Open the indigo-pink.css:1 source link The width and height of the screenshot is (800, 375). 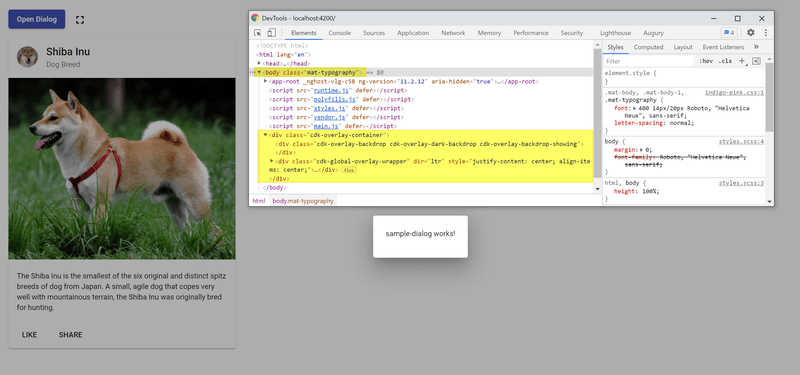click(x=734, y=93)
